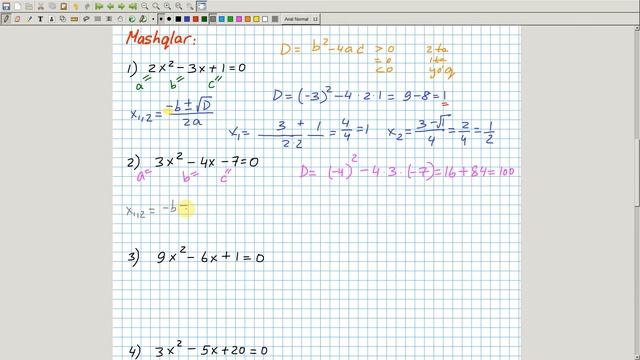Click the scrollbar up arrow
Image resolution: width=640 pixels, height=360 pixels.
point(637,28)
